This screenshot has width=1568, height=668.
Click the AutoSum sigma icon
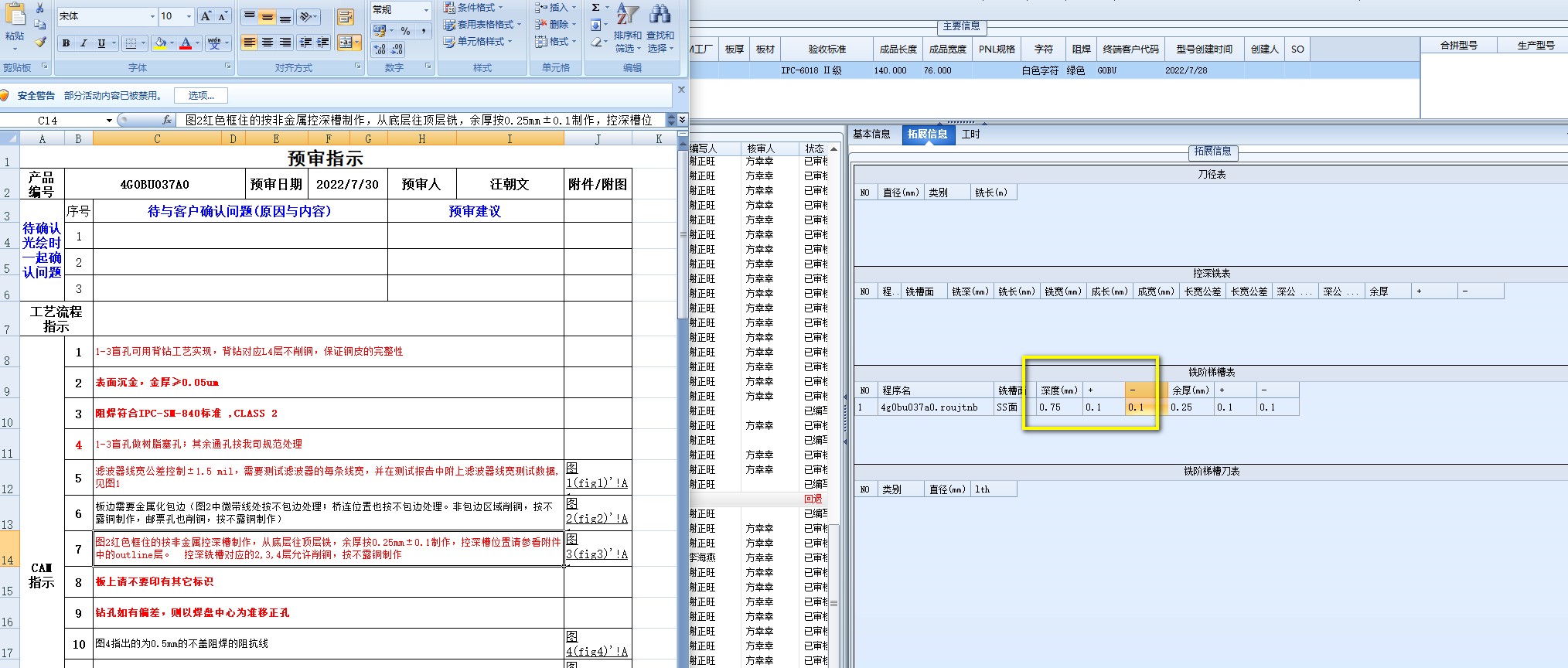tap(595, 8)
